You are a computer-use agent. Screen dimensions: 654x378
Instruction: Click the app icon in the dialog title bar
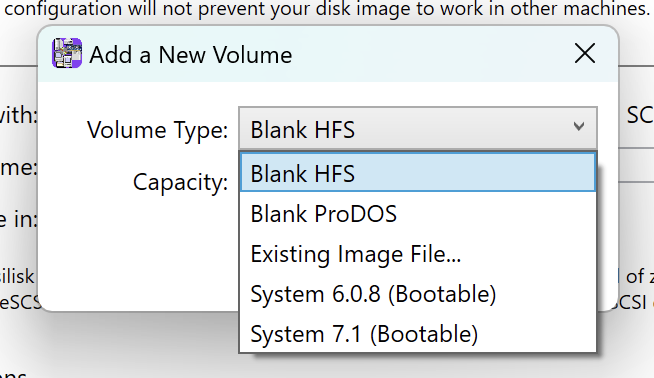coord(67,53)
